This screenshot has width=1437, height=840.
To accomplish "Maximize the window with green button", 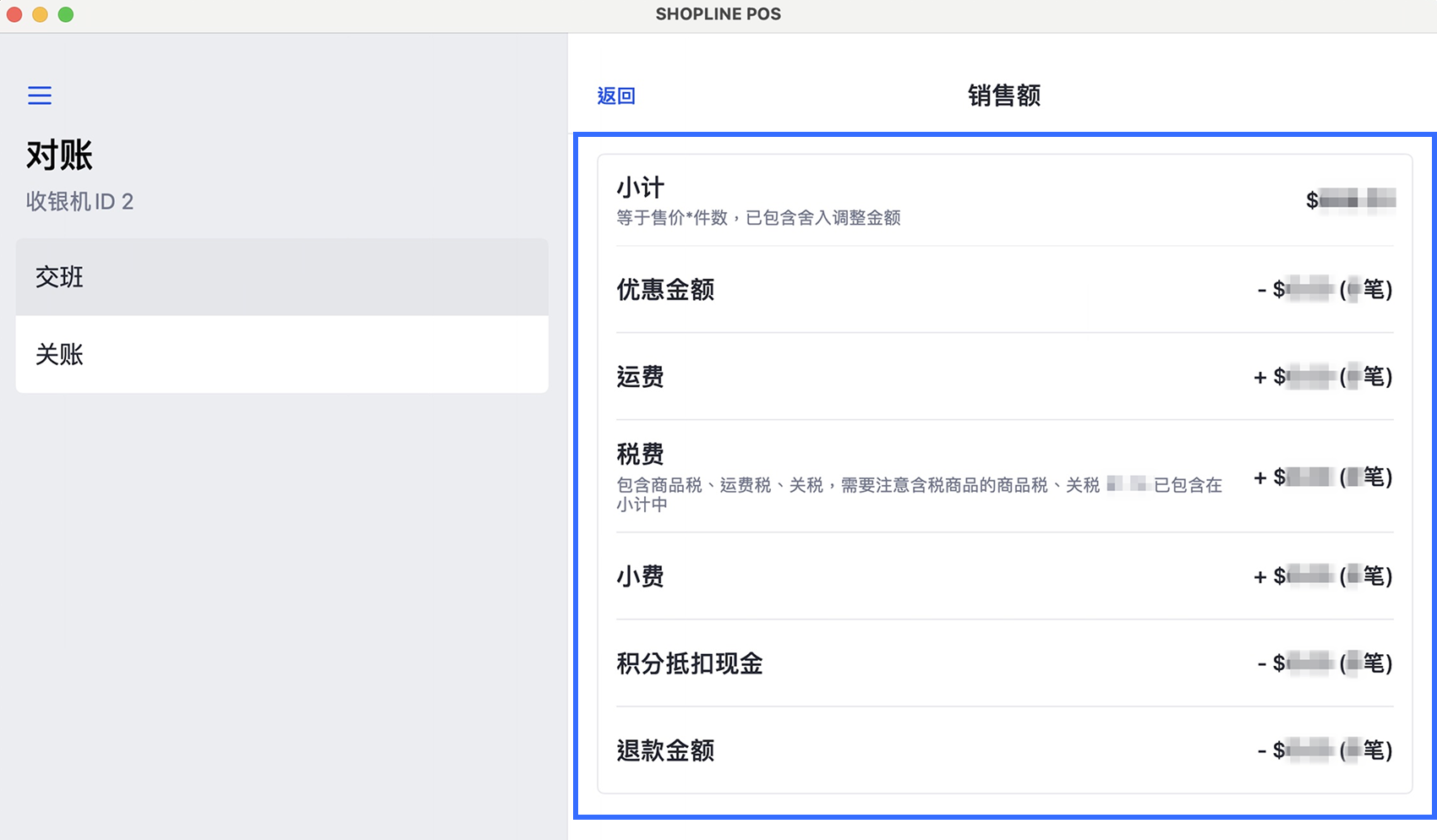I will pyautogui.click(x=66, y=14).
